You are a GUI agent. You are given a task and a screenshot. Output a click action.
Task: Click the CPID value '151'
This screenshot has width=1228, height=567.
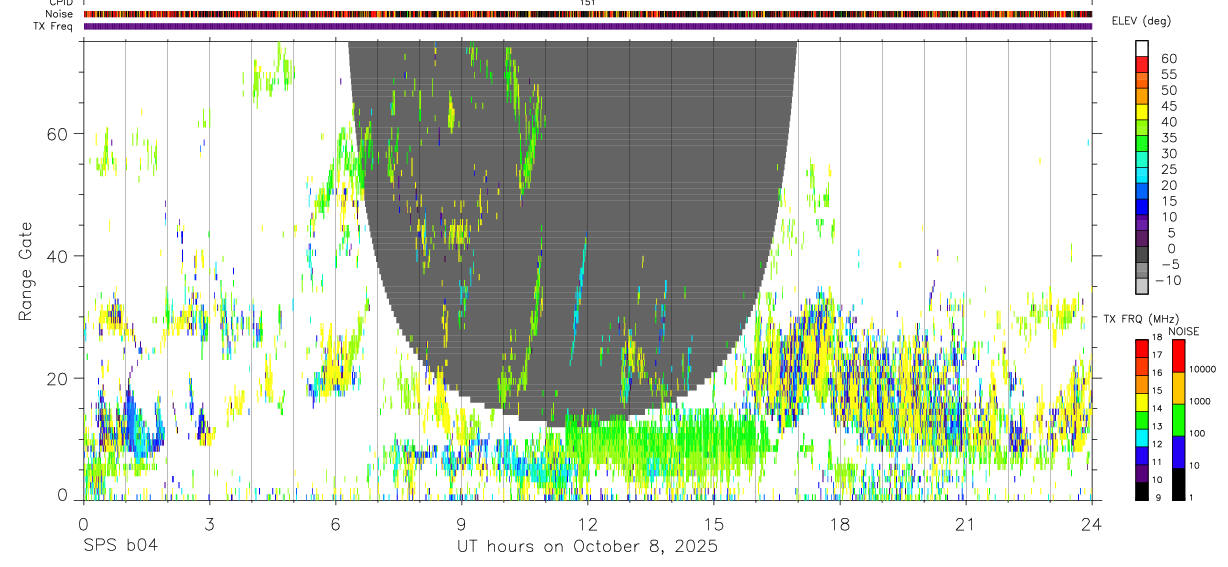[587, 3]
